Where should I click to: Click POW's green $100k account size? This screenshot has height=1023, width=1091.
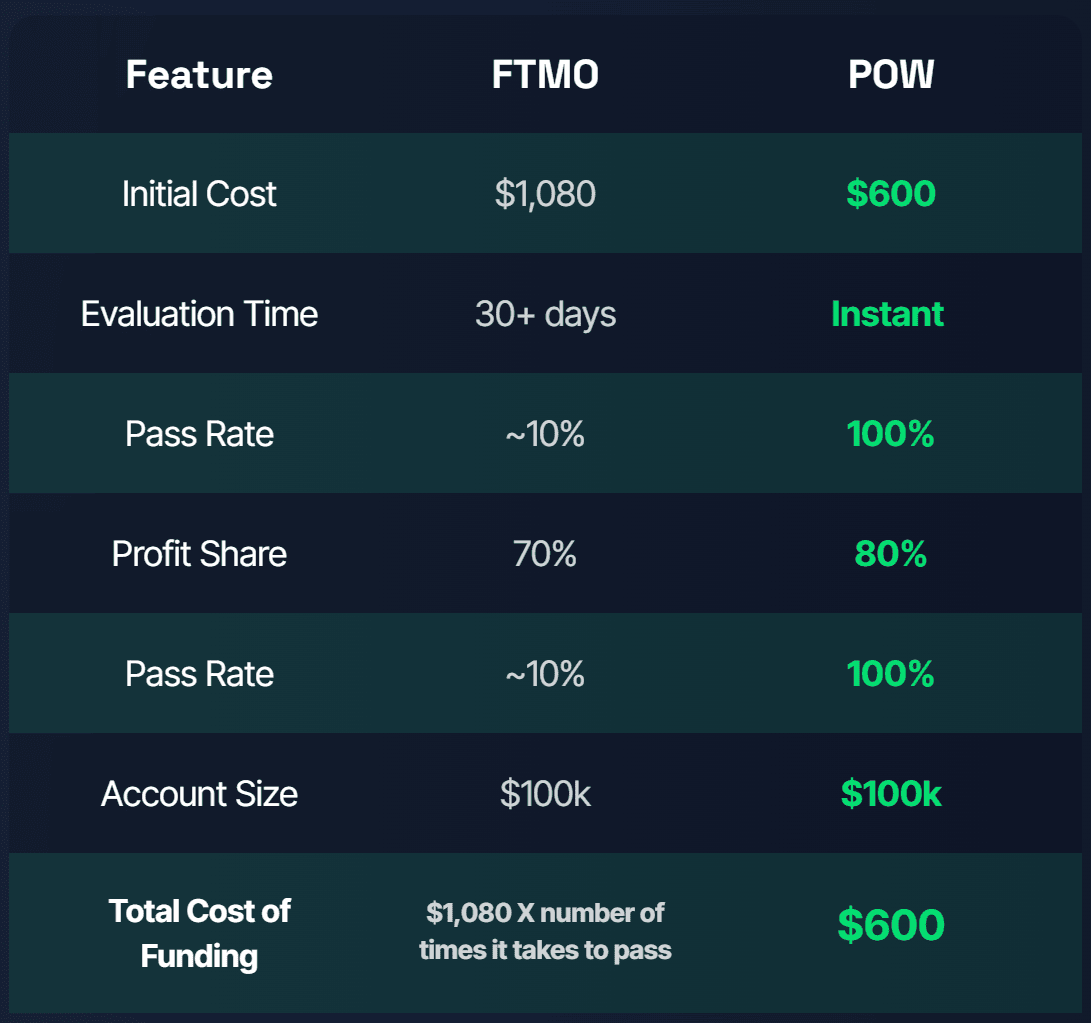pyautogui.click(x=891, y=794)
